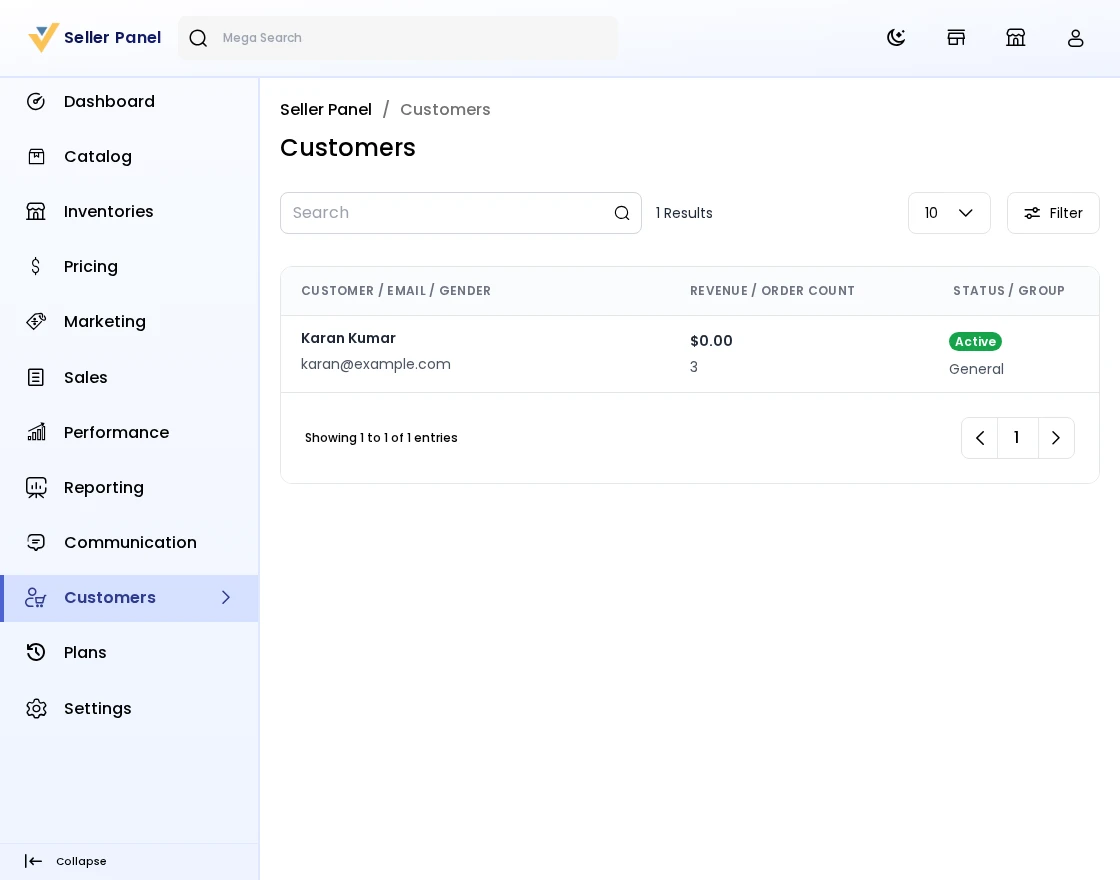This screenshot has width=1120, height=880.
Task: Click Status / Group column header
Action: coord(1009,291)
